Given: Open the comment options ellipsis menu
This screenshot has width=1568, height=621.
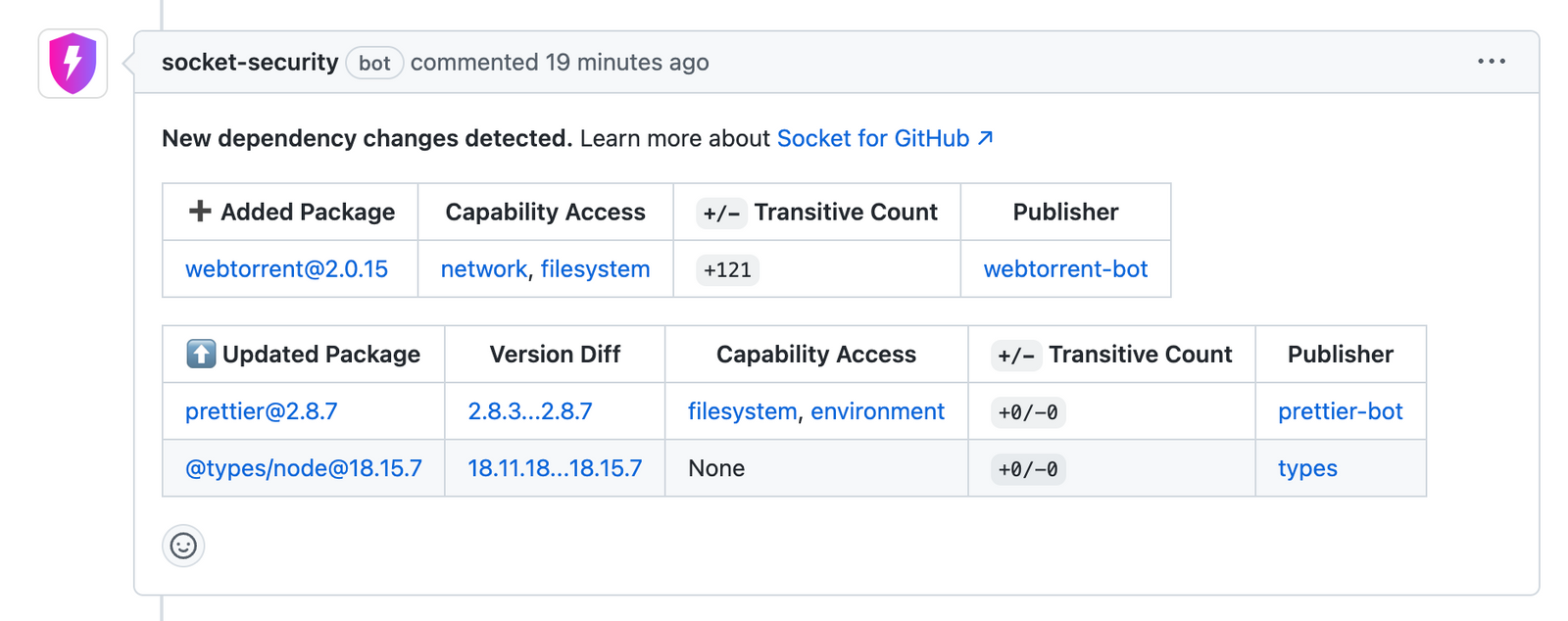Looking at the screenshot, I should pyautogui.click(x=1491, y=62).
